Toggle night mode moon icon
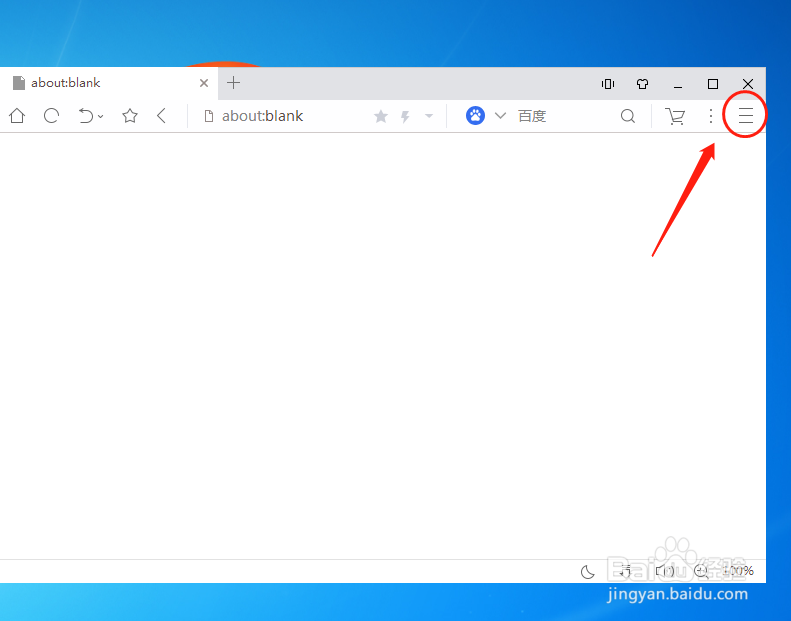791x621 pixels. [588, 572]
